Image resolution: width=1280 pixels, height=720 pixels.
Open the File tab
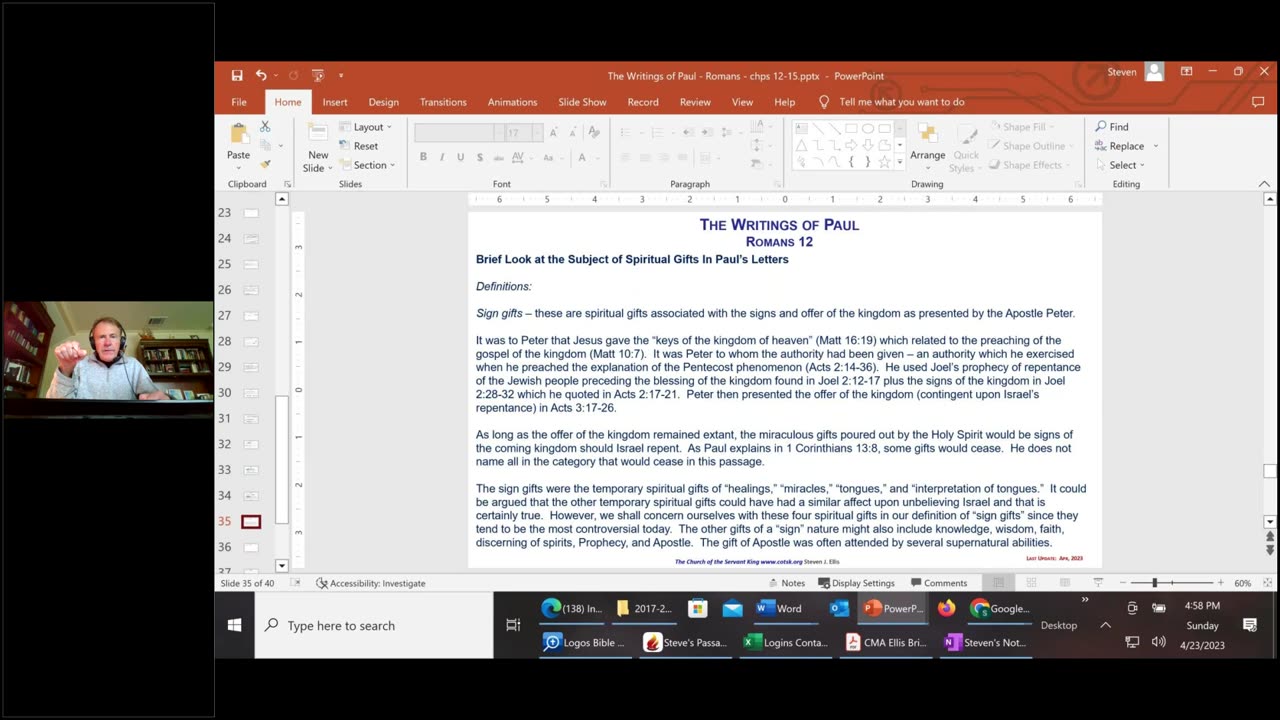pos(239,102)
